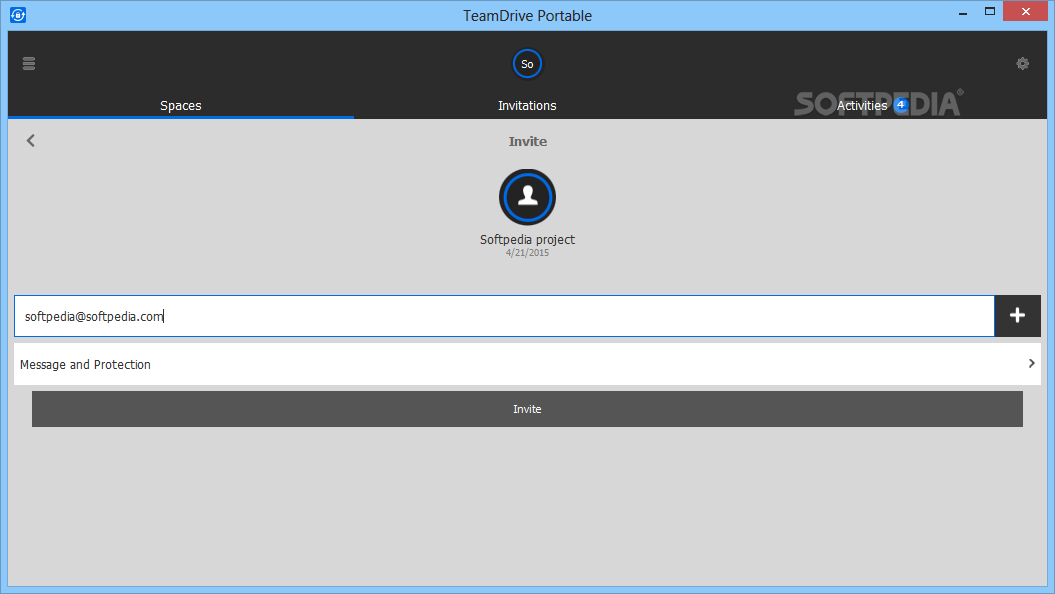
Task: Click the Softpedia project space icon
Action: tap(528, 197)
